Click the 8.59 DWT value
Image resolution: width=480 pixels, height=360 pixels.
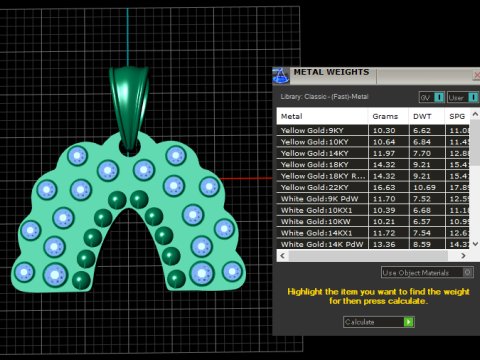click(x=422, y=244)
